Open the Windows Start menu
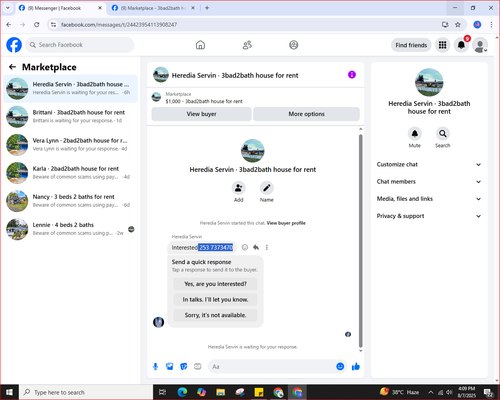500x400 pixels. [x=9, y=392]
